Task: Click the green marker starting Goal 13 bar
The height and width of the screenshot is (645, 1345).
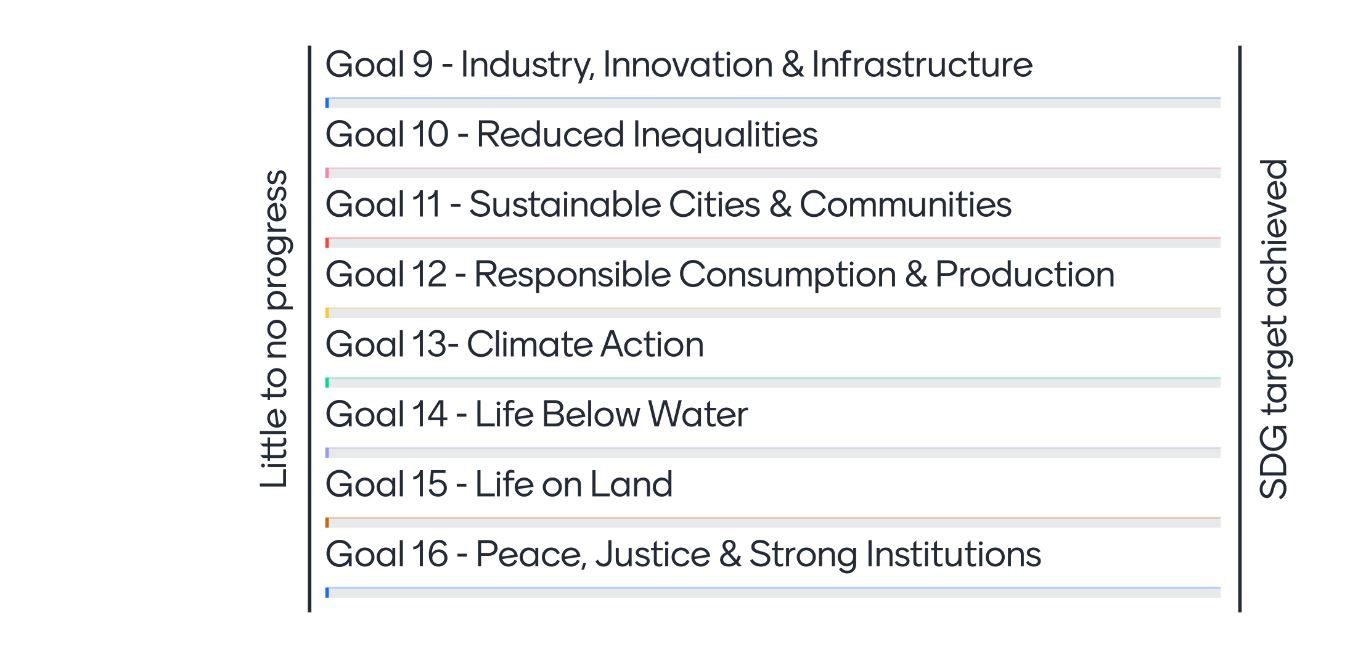Action: tap(327, 383)
